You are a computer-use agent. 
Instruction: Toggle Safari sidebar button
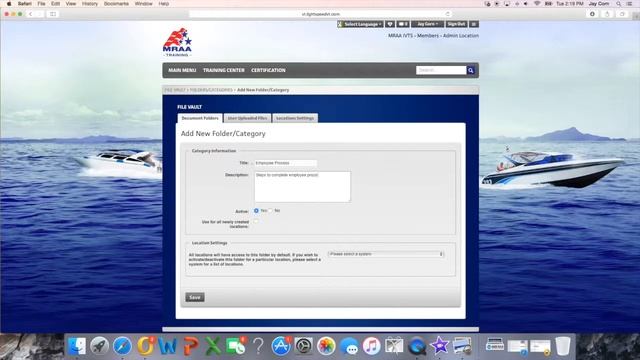[53, 14]
